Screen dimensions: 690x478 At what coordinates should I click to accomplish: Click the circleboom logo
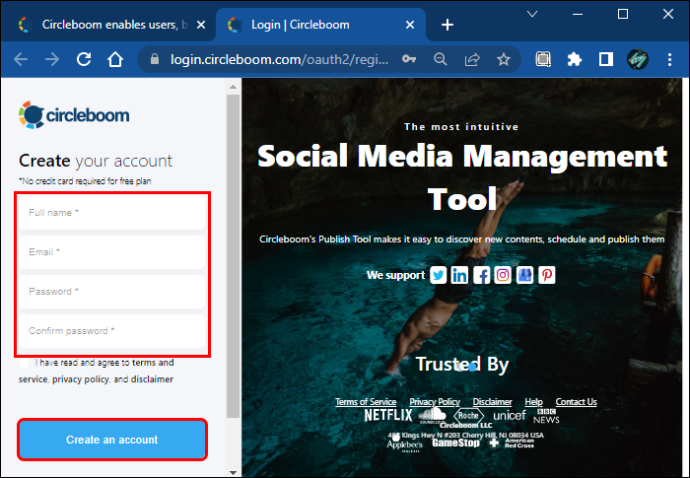click(x=74, y=115)
